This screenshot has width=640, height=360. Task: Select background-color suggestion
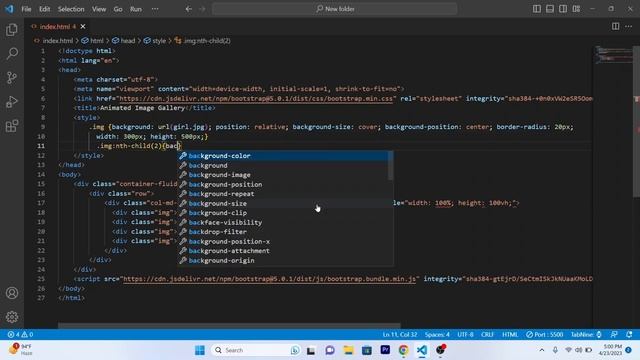click(x=283, y=156)
